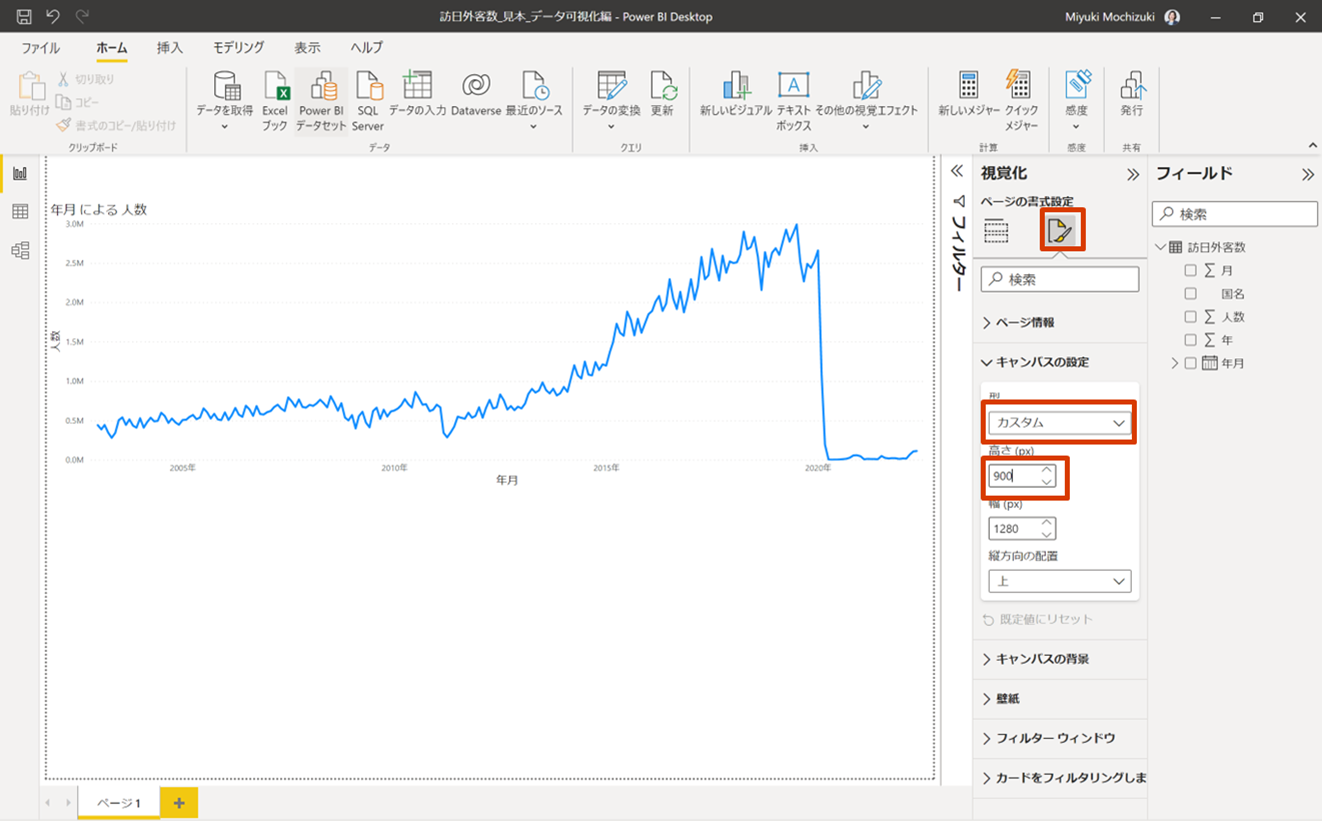Image resolution: width=1322 pixels, height=821 pixels.
Task: Switch to Model view in left sidebar
Action: 20,250
